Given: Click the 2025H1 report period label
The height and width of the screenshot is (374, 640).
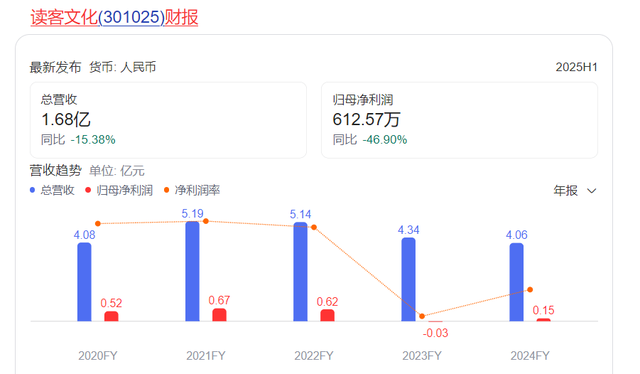Looking at the screenshot, I should [x=576, y=67].
